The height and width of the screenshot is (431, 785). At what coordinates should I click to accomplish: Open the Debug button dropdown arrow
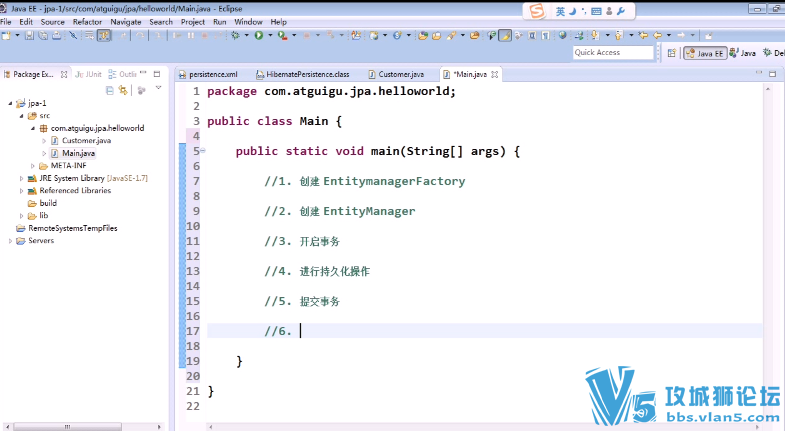pos(246,36)
